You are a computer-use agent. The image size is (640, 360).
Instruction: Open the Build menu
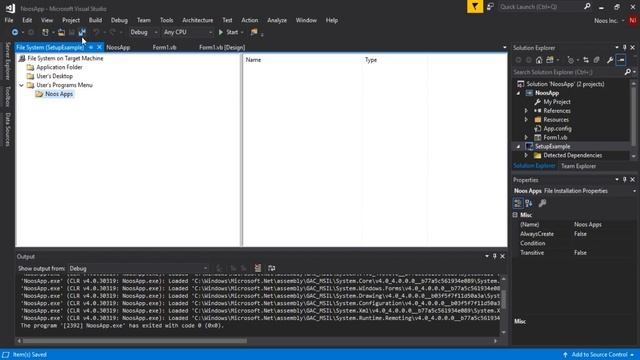coord(95,20)
